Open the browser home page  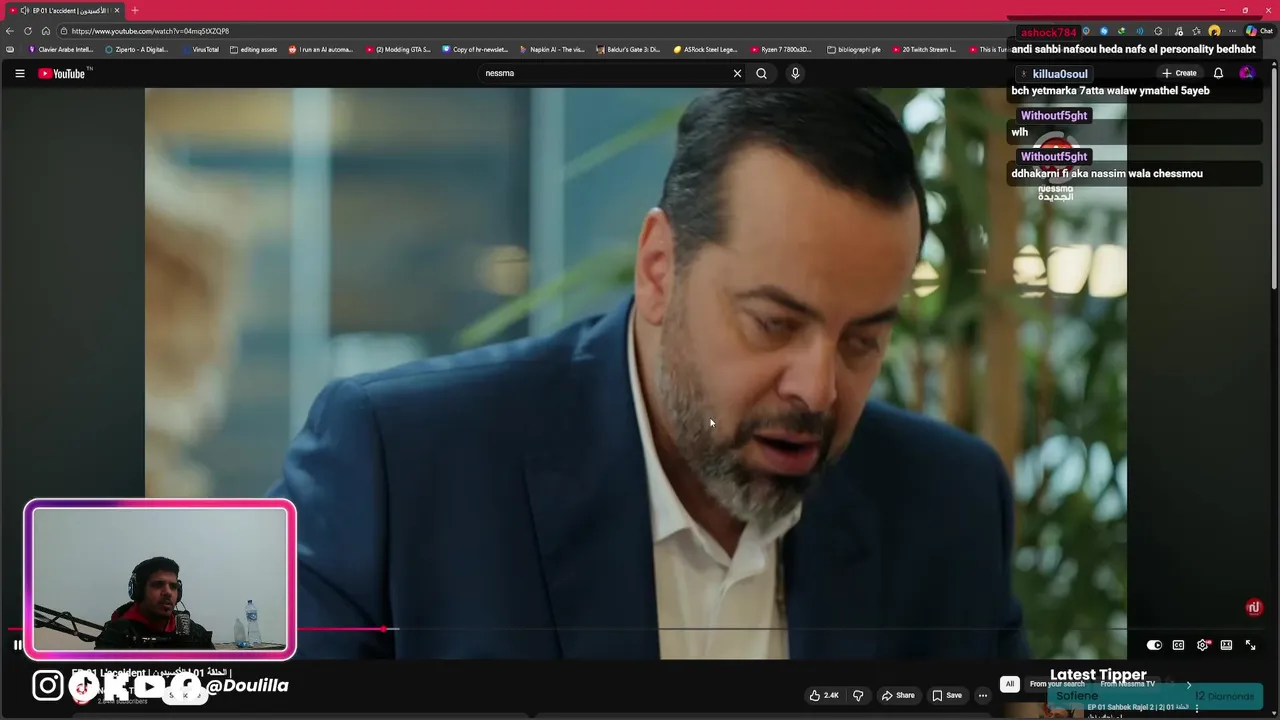[x=45, y=31]
